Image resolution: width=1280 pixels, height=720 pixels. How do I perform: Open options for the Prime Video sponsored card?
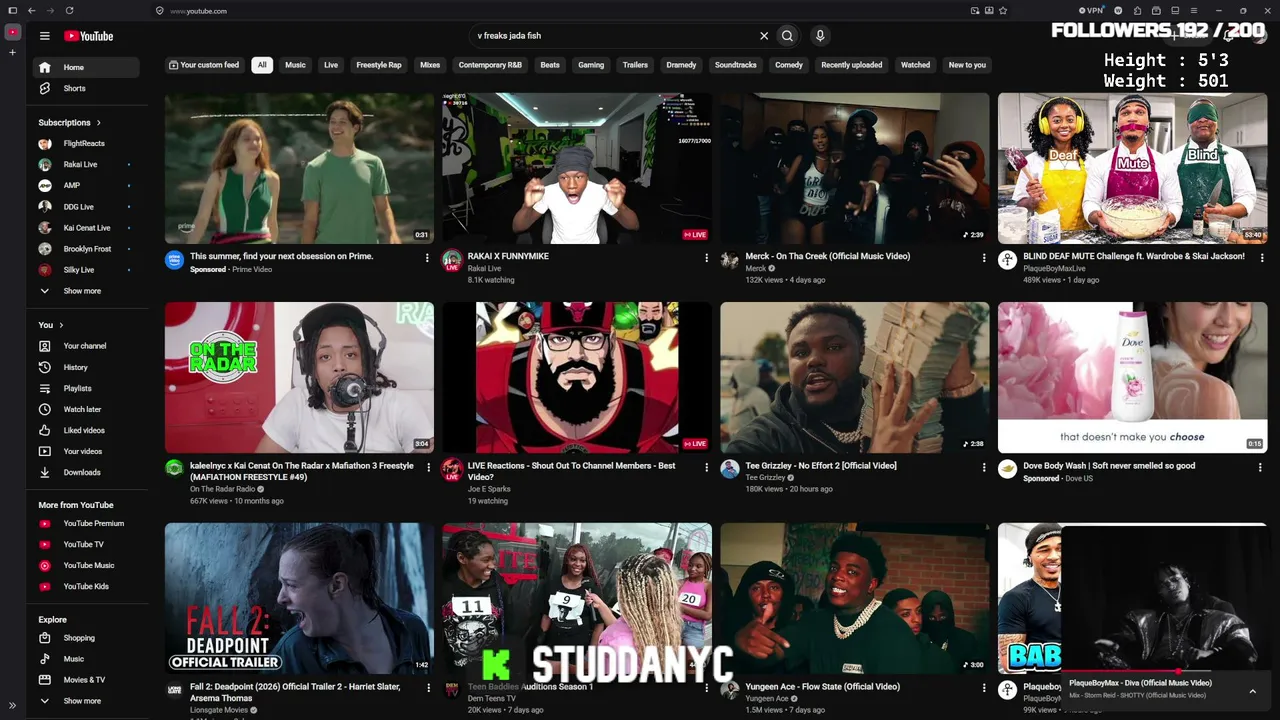pyautogui.click(x=427, y=258)
